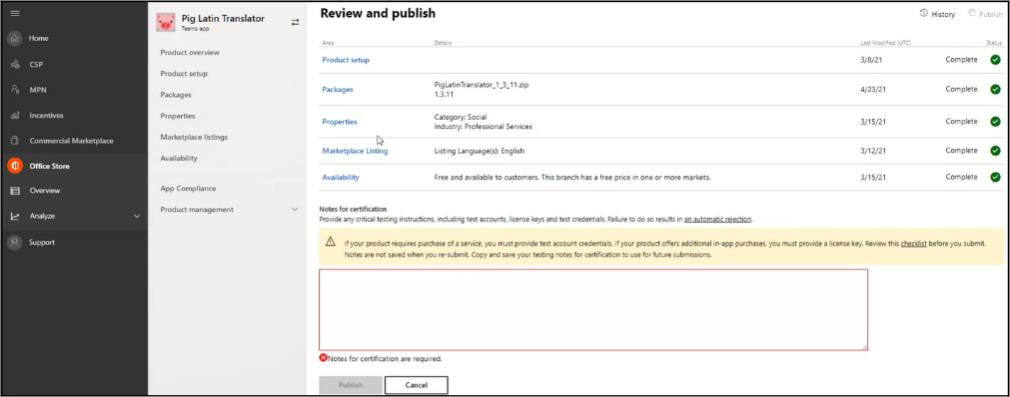Go to Home in left navigation

(39, 39)
